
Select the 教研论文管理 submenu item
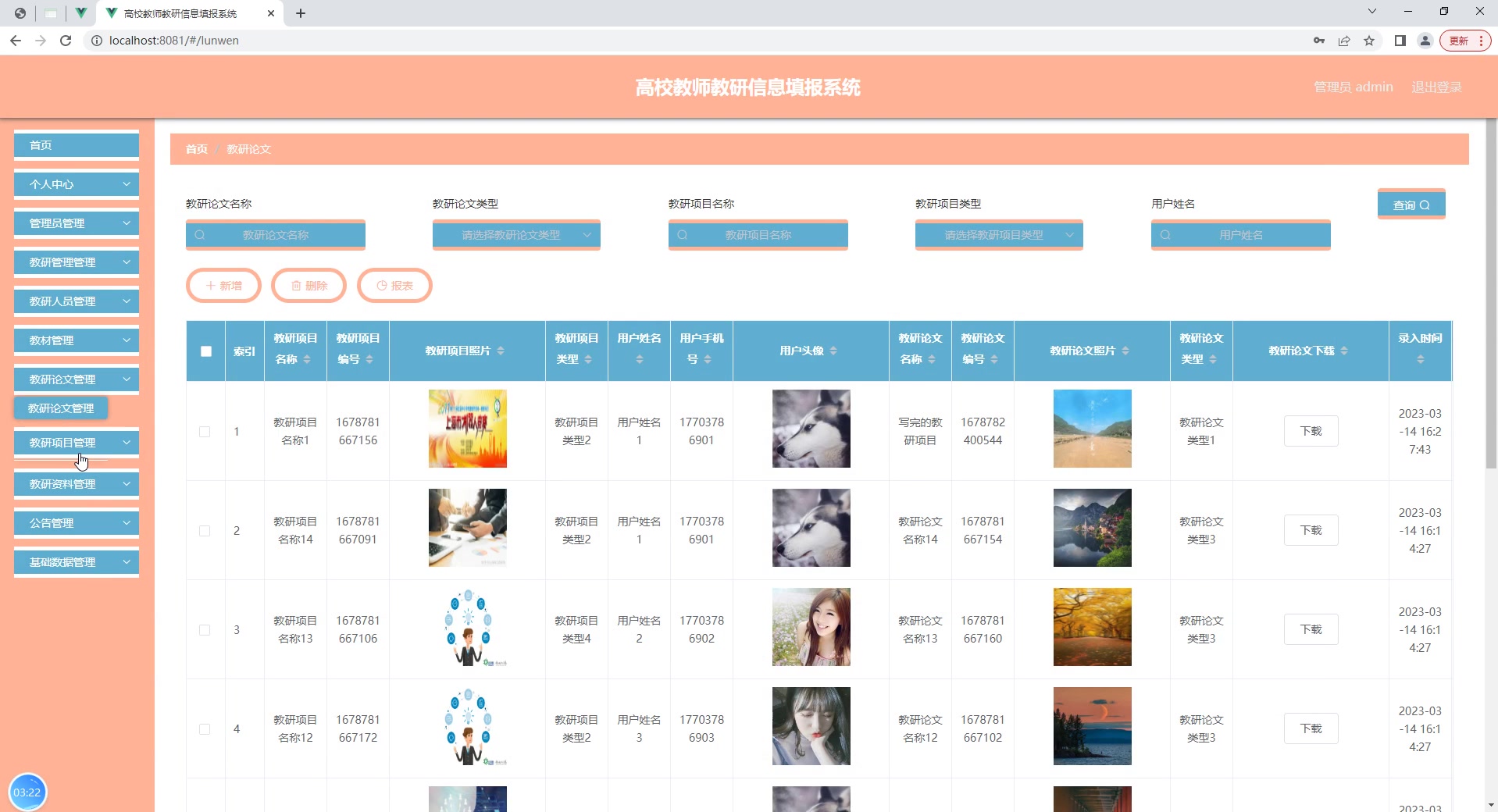click(61, 408)
